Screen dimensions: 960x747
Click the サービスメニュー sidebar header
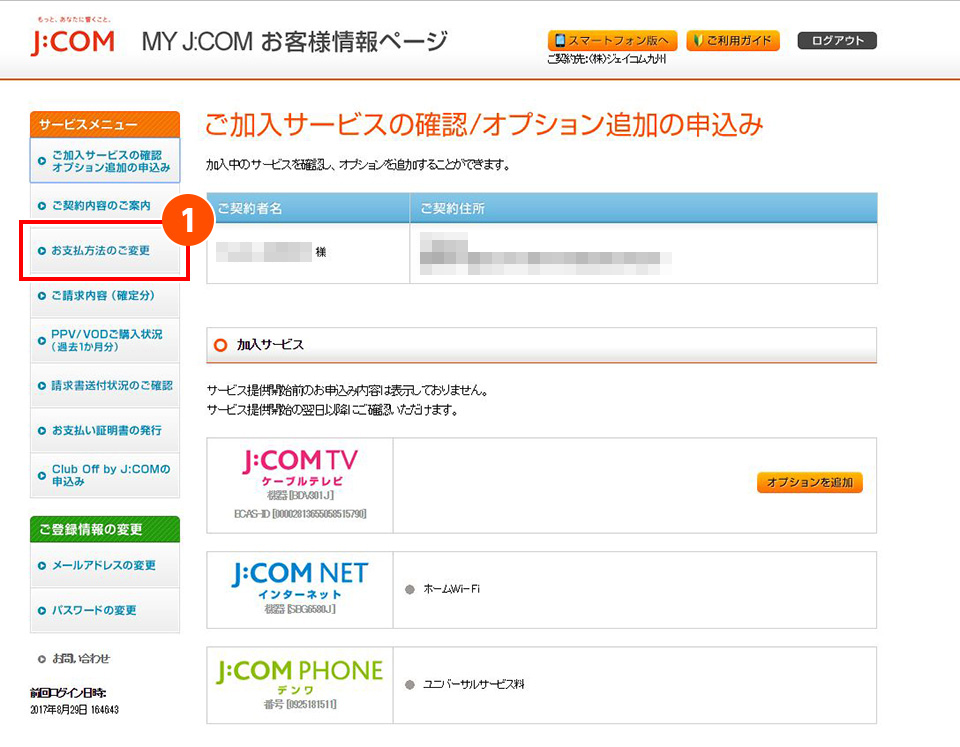click(x=105, y=124)
